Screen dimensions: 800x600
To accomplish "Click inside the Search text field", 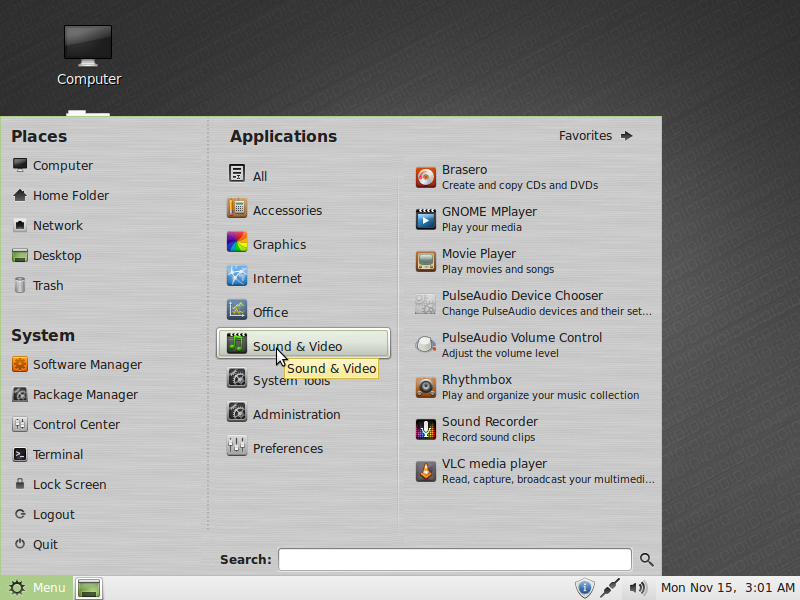I will point(454,560).
